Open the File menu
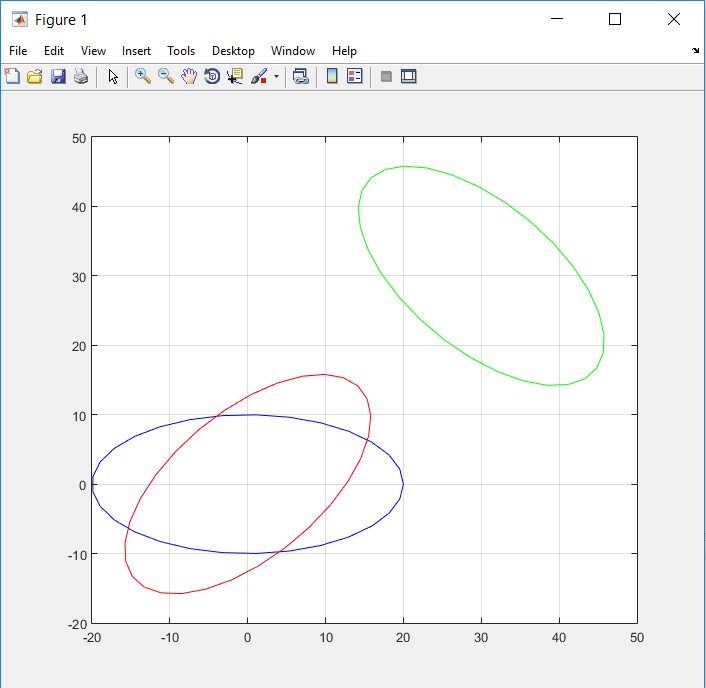 pyautogui.click(x=18, y=51)
